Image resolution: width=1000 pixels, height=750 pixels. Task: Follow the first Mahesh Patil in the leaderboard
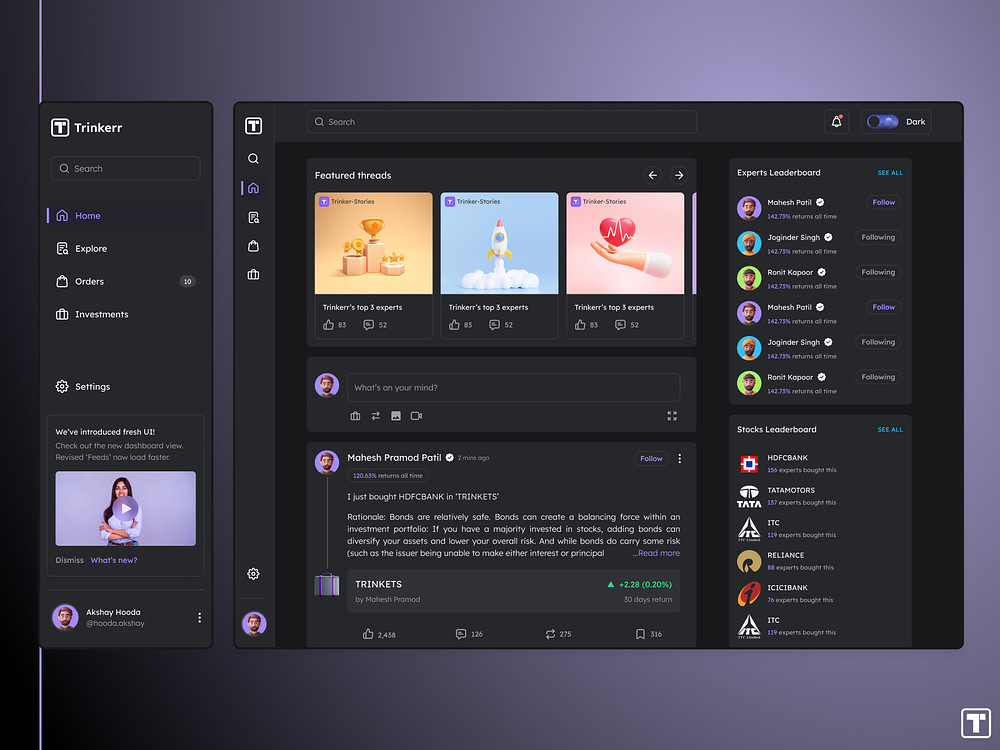click(x=883, y=202)
